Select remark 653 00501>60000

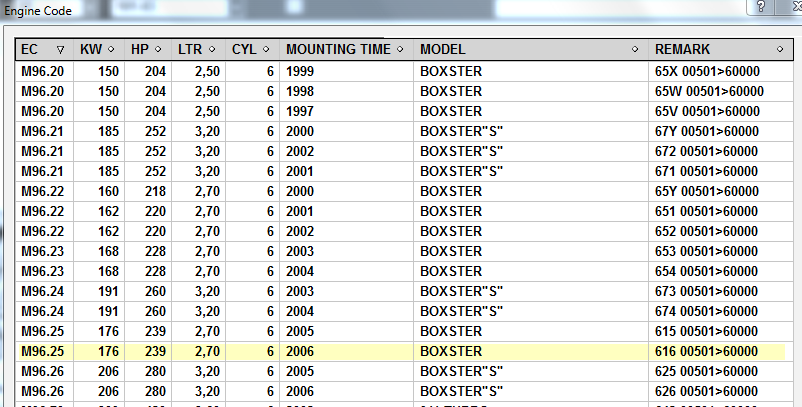pyautogui.click(x=706, y=251)
